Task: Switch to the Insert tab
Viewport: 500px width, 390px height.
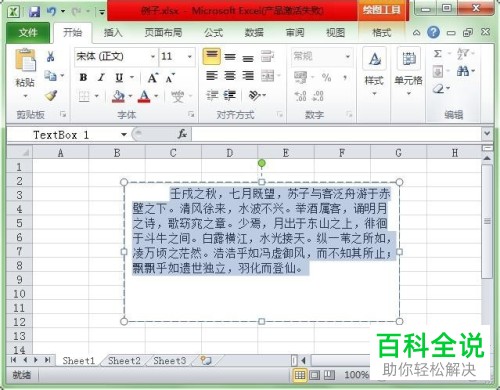Action: (x=113, y=33)
